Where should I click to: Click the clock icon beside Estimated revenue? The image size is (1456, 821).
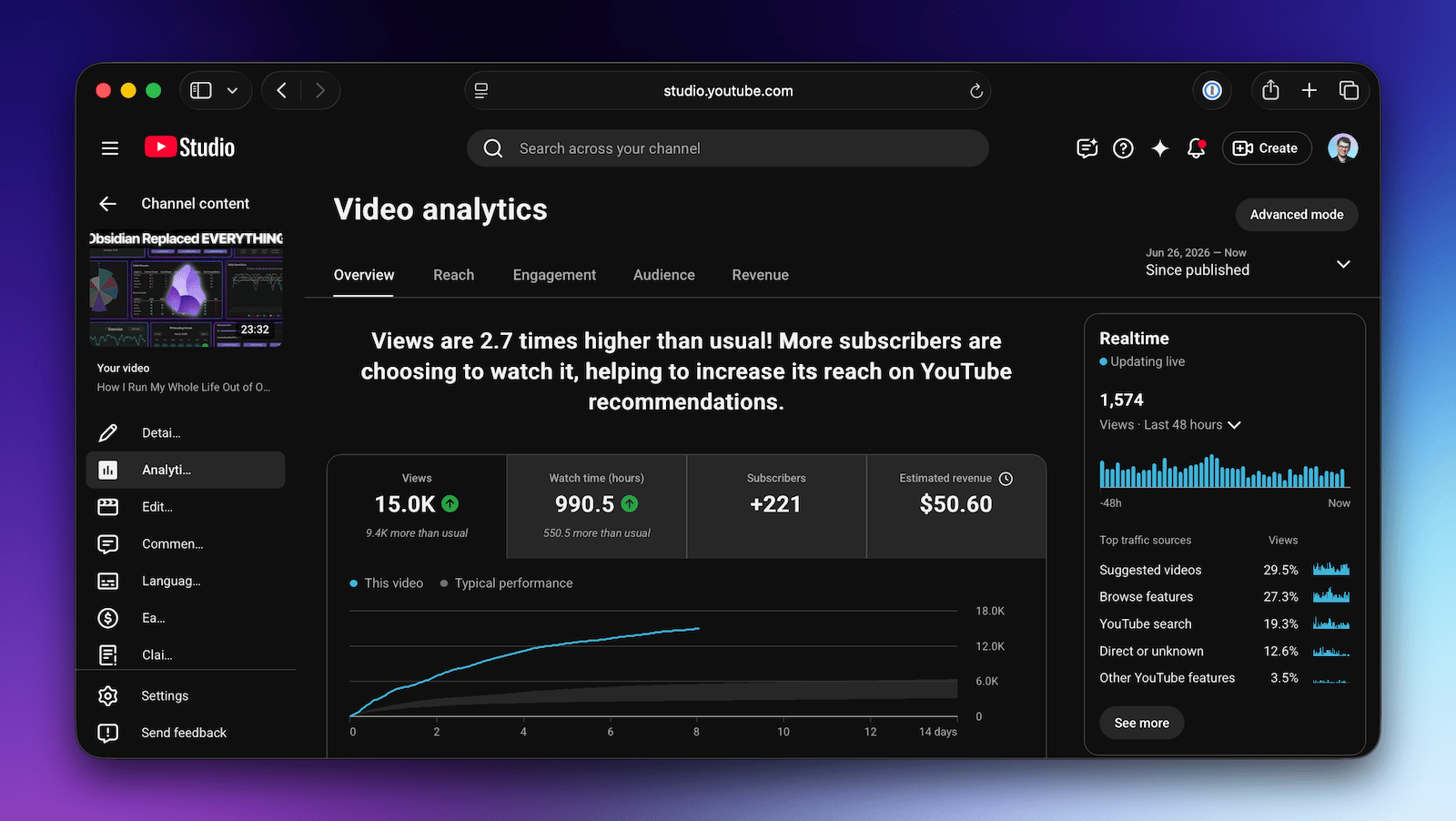click(x=1006, y=479)
